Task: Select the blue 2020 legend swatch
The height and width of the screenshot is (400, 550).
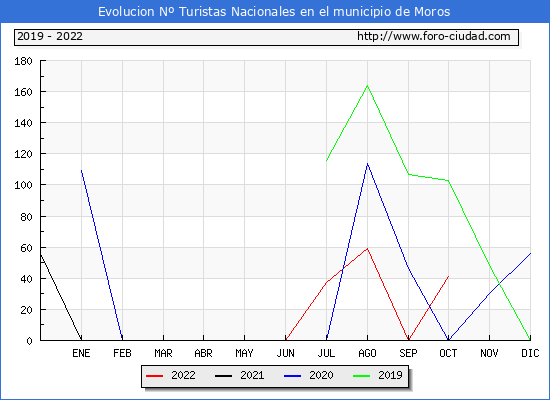Action: point(293,376)
